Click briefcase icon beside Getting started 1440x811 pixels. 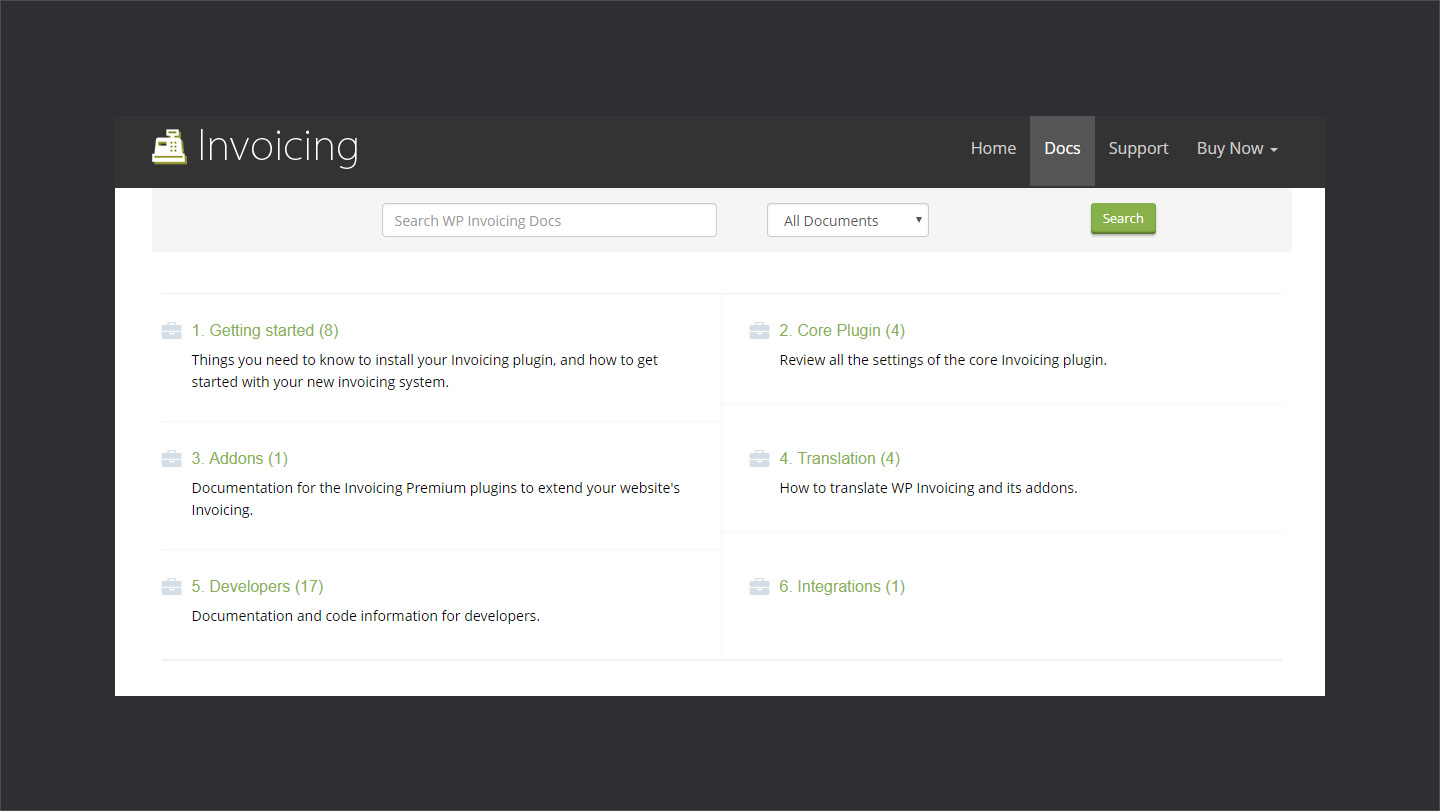pyautogui.click(x=172, y=331)
